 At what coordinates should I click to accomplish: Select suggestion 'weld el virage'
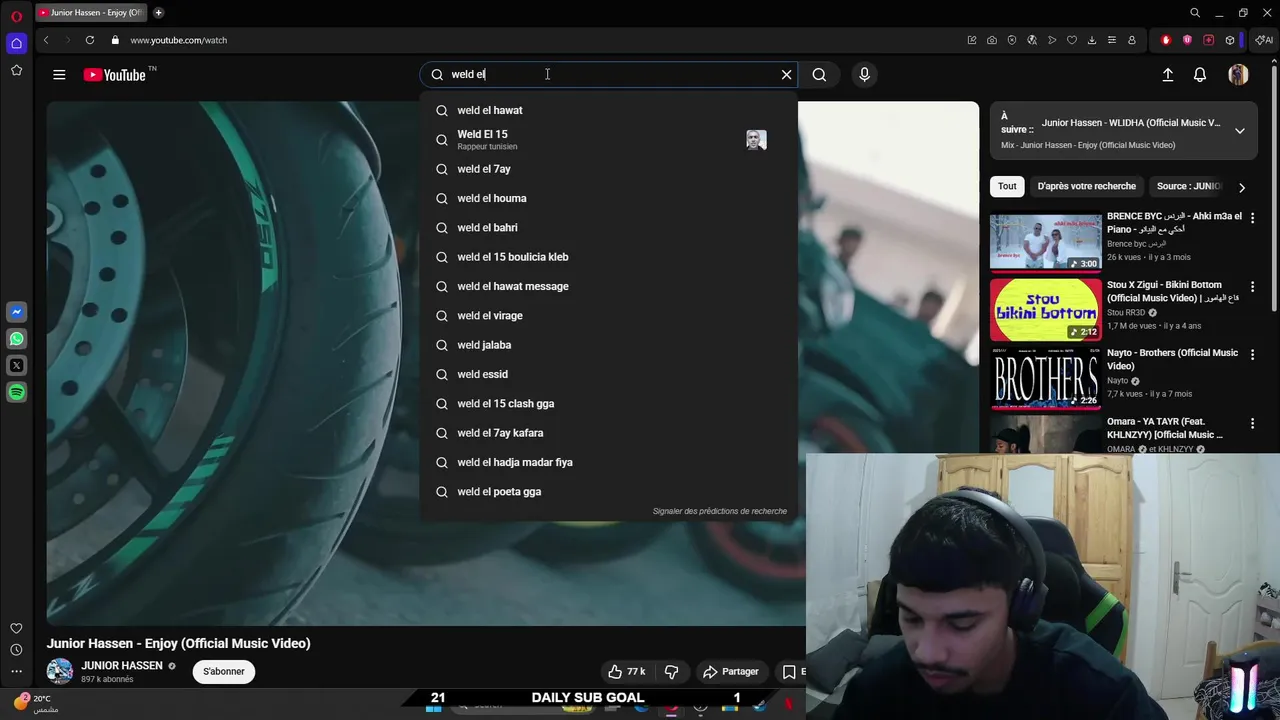[609, 315]
